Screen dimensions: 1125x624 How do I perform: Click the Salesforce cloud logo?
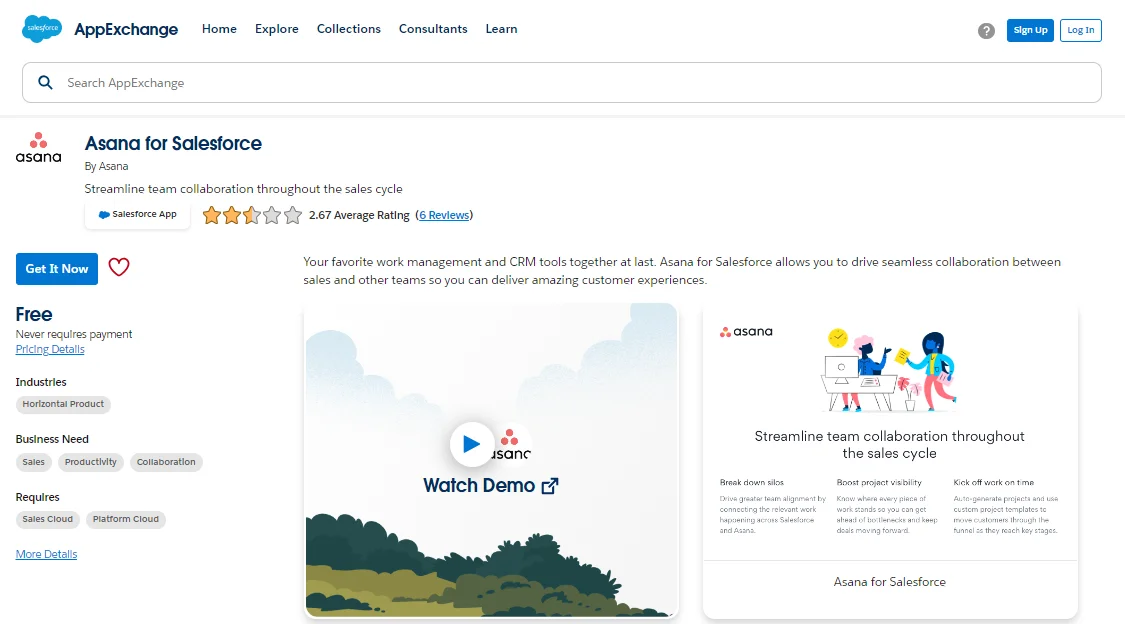coord(40,29)
